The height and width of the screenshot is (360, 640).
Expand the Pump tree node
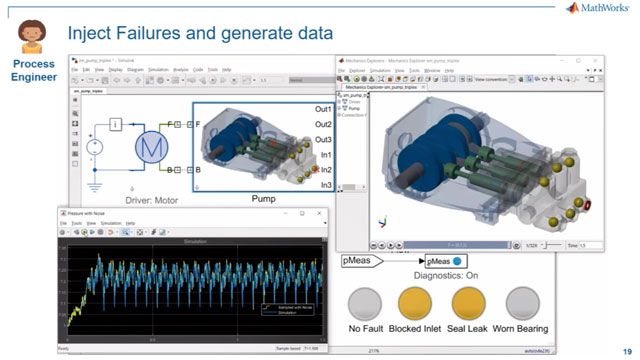339,108
